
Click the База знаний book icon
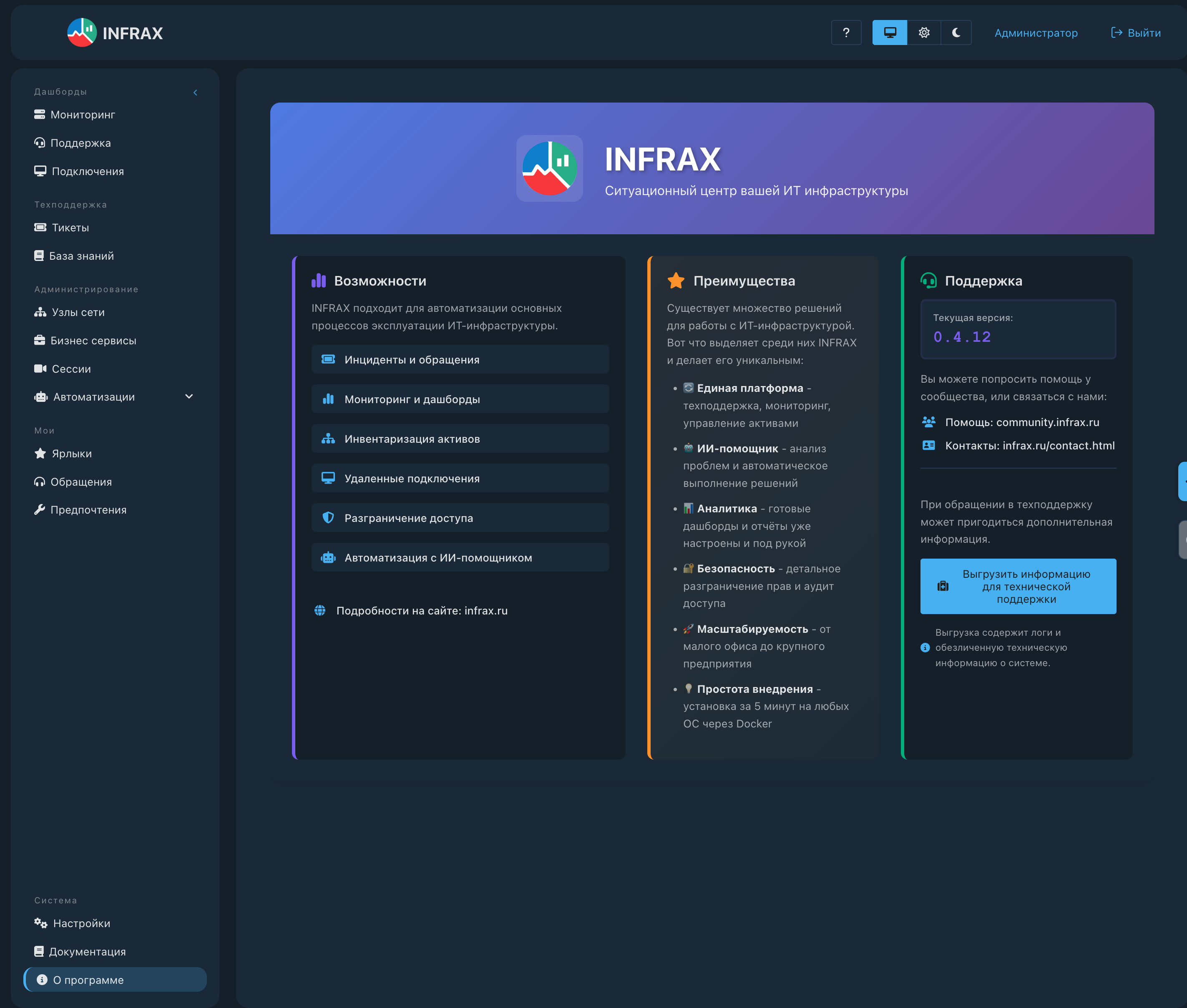tap(39, 256)
